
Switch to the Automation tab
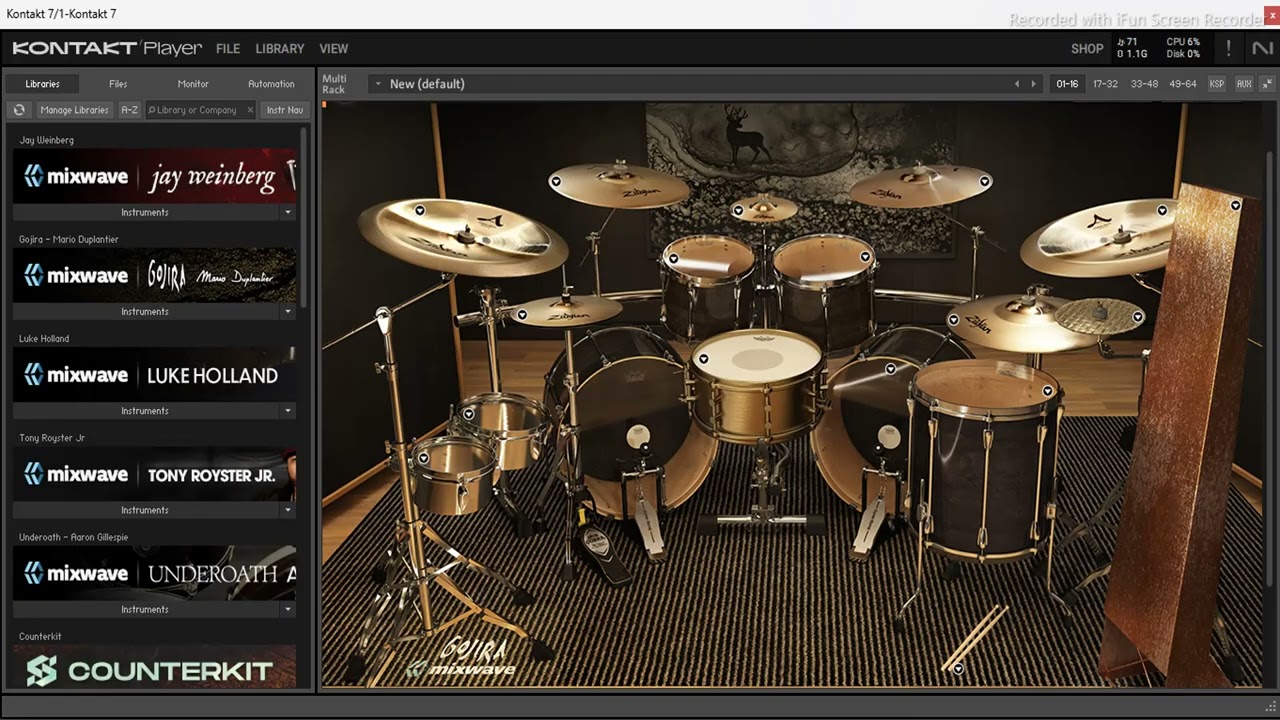(x=271, y=84)
